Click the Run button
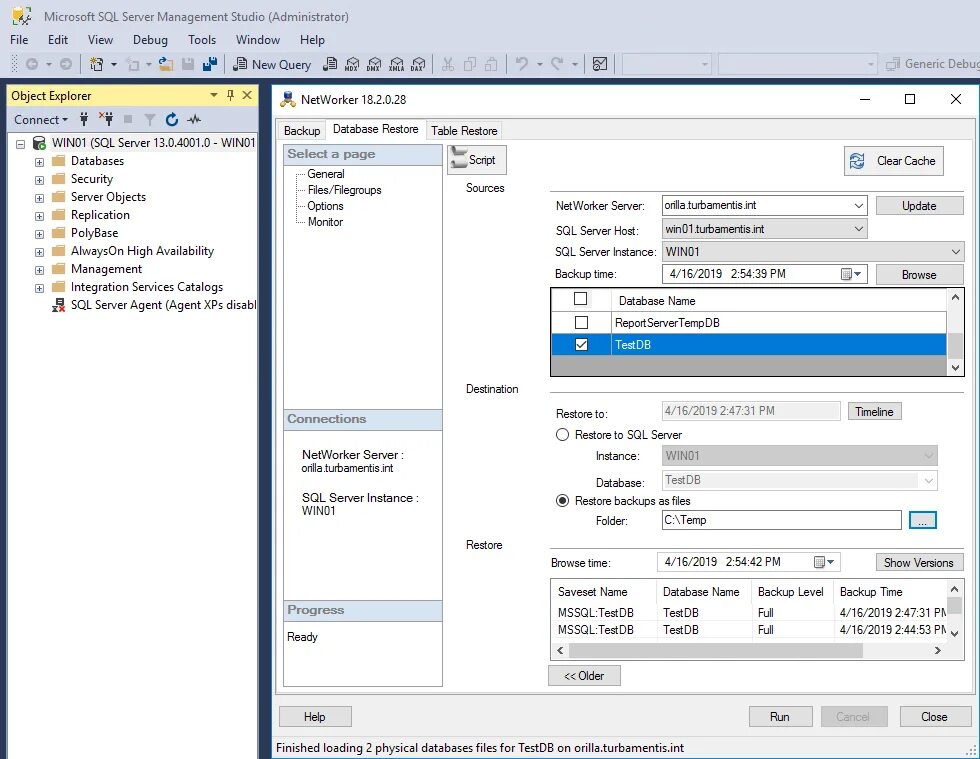 [x=781, y=716]
